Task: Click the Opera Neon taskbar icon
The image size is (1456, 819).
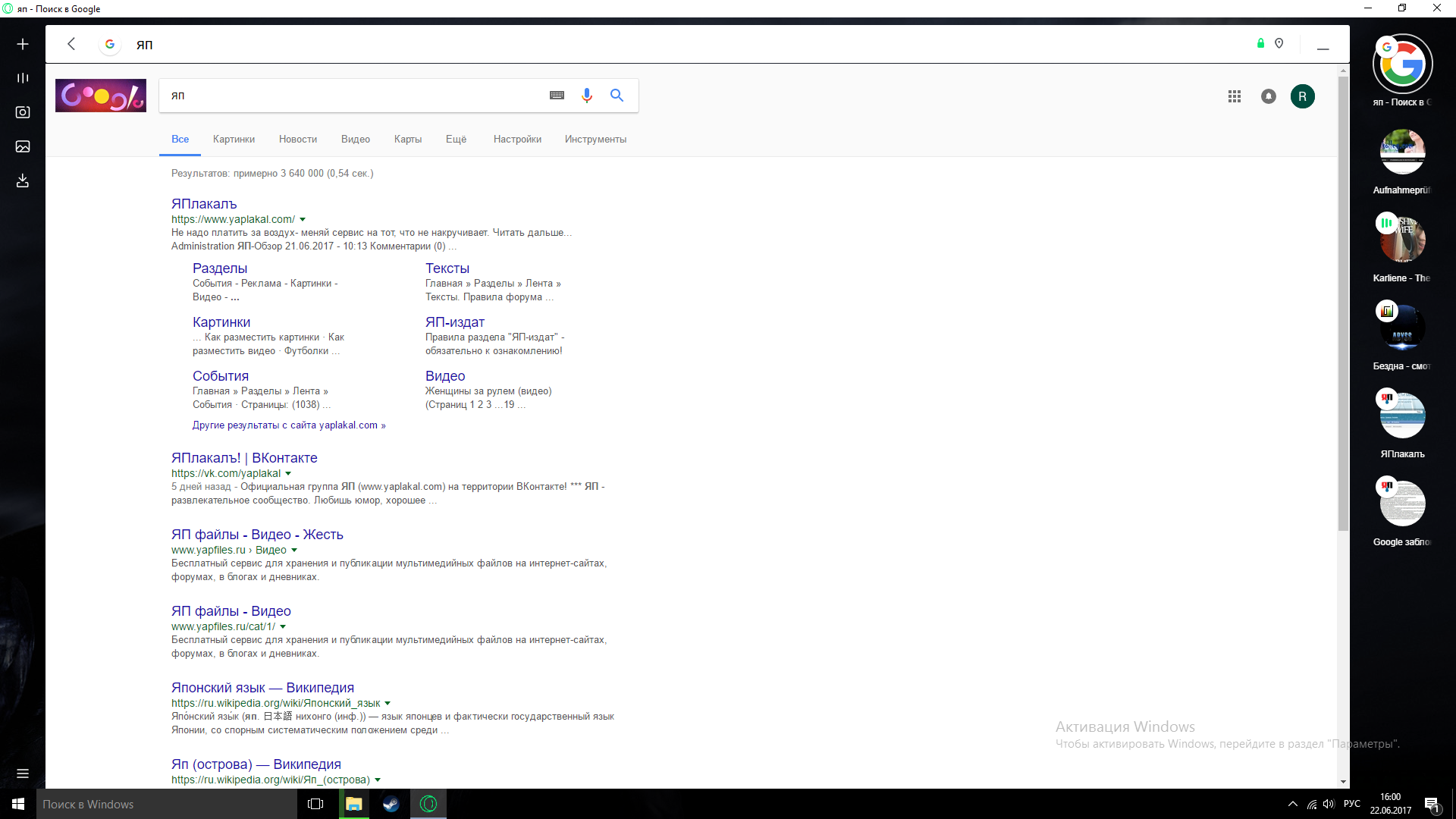Action: click(x=428, y=804)
